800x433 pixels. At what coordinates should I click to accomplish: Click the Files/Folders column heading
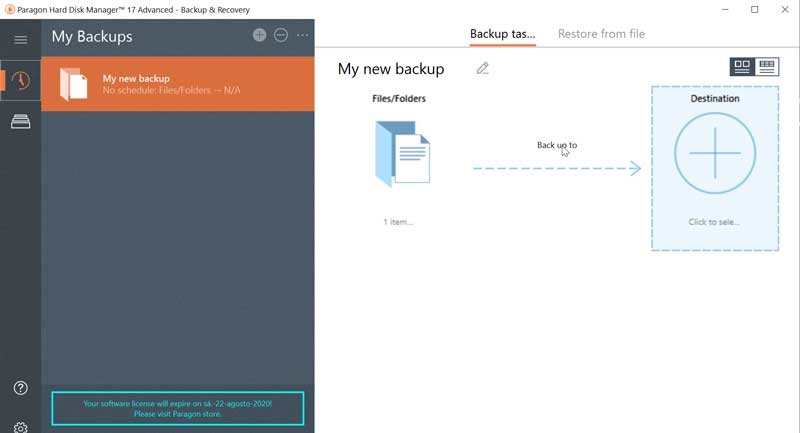399,98
